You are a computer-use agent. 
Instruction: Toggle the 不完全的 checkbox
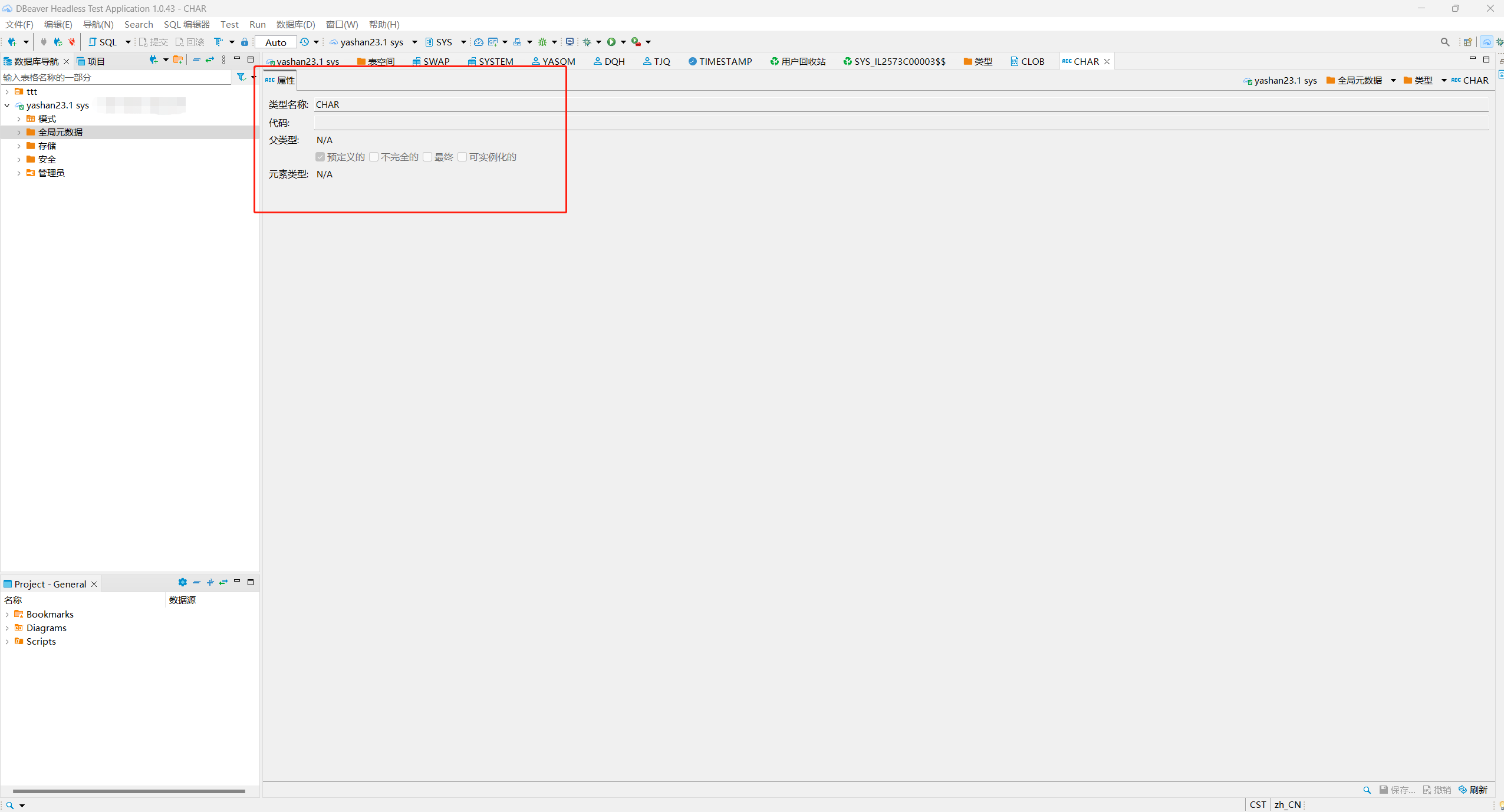(374, 157)
